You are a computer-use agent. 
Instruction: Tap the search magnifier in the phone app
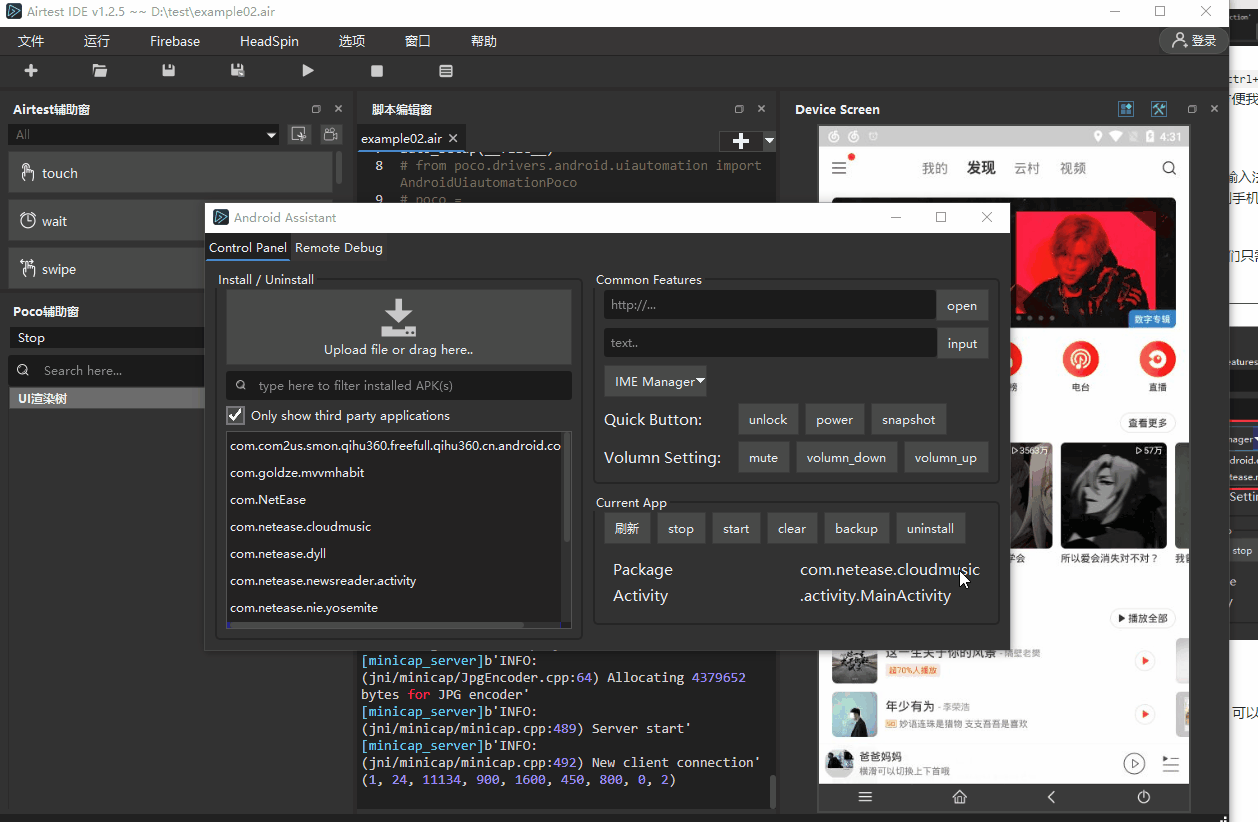pyautogui.click(x=1169, y=168)
